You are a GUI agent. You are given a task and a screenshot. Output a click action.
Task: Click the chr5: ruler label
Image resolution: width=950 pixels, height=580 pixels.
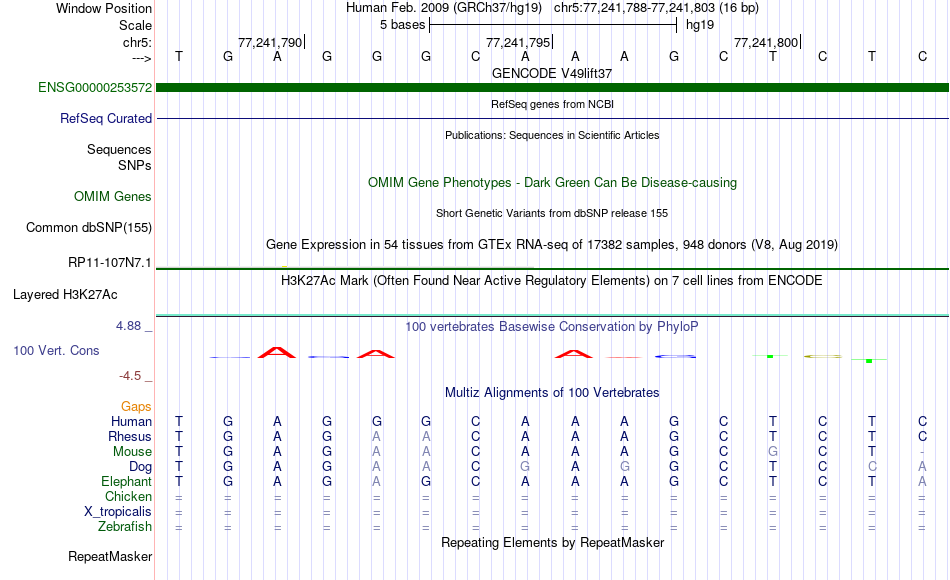point(138,42)
